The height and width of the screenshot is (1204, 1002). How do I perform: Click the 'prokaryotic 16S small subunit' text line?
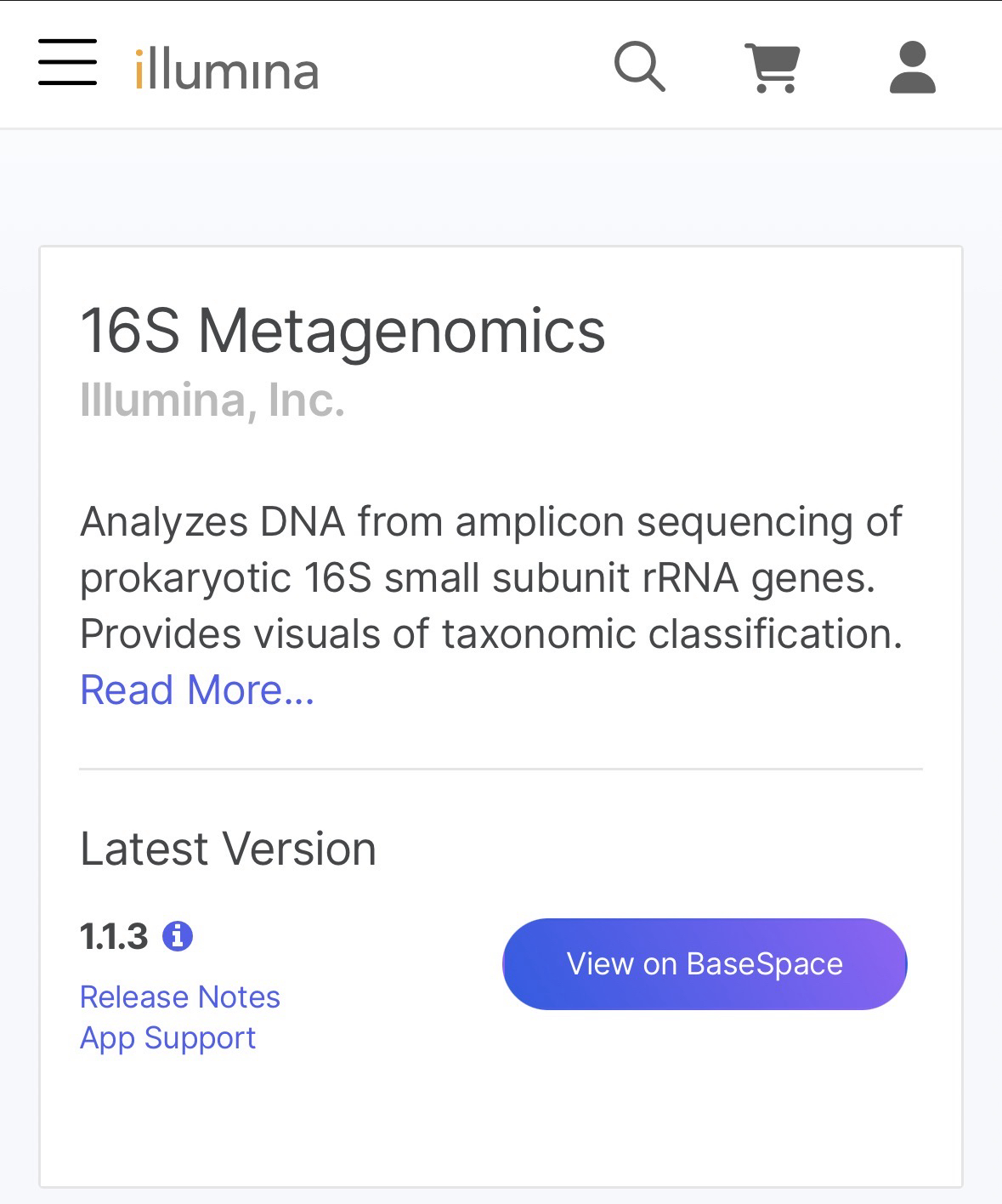[478, 578]
